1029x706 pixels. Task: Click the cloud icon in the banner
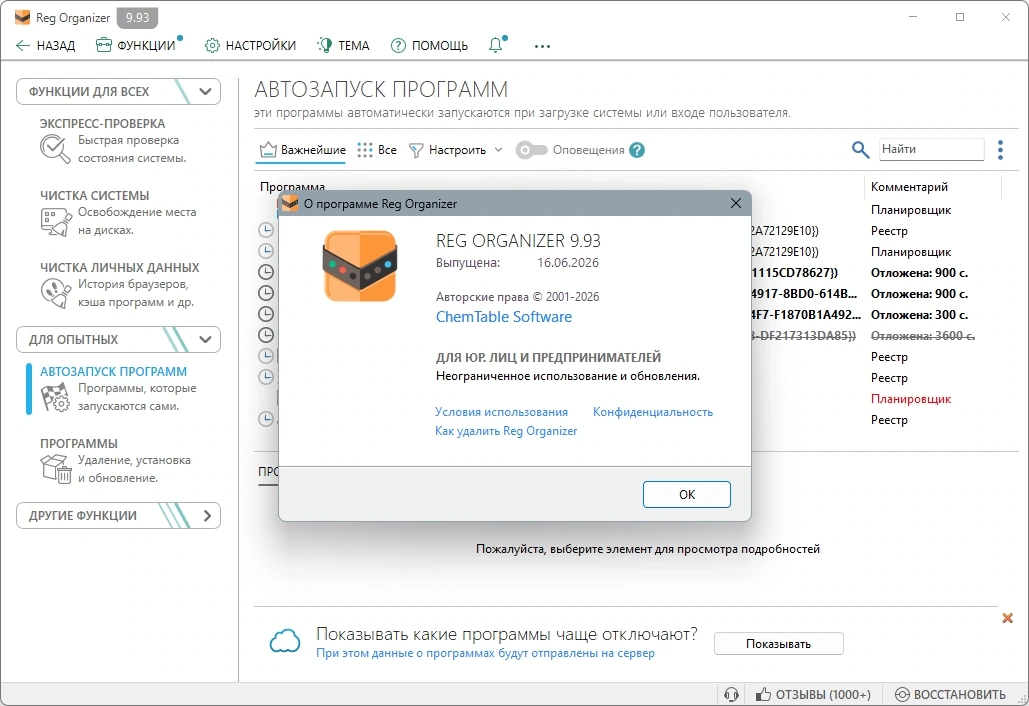pos(285,641)
